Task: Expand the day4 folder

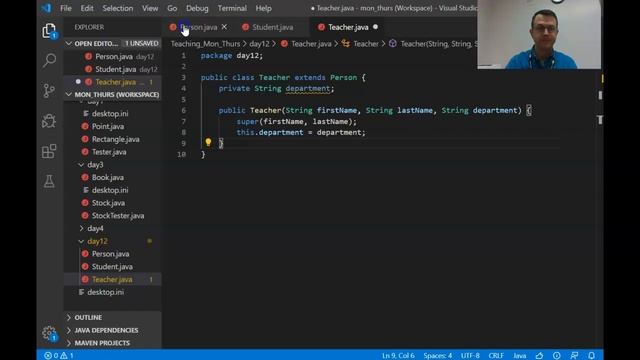Action: [95, 228]
